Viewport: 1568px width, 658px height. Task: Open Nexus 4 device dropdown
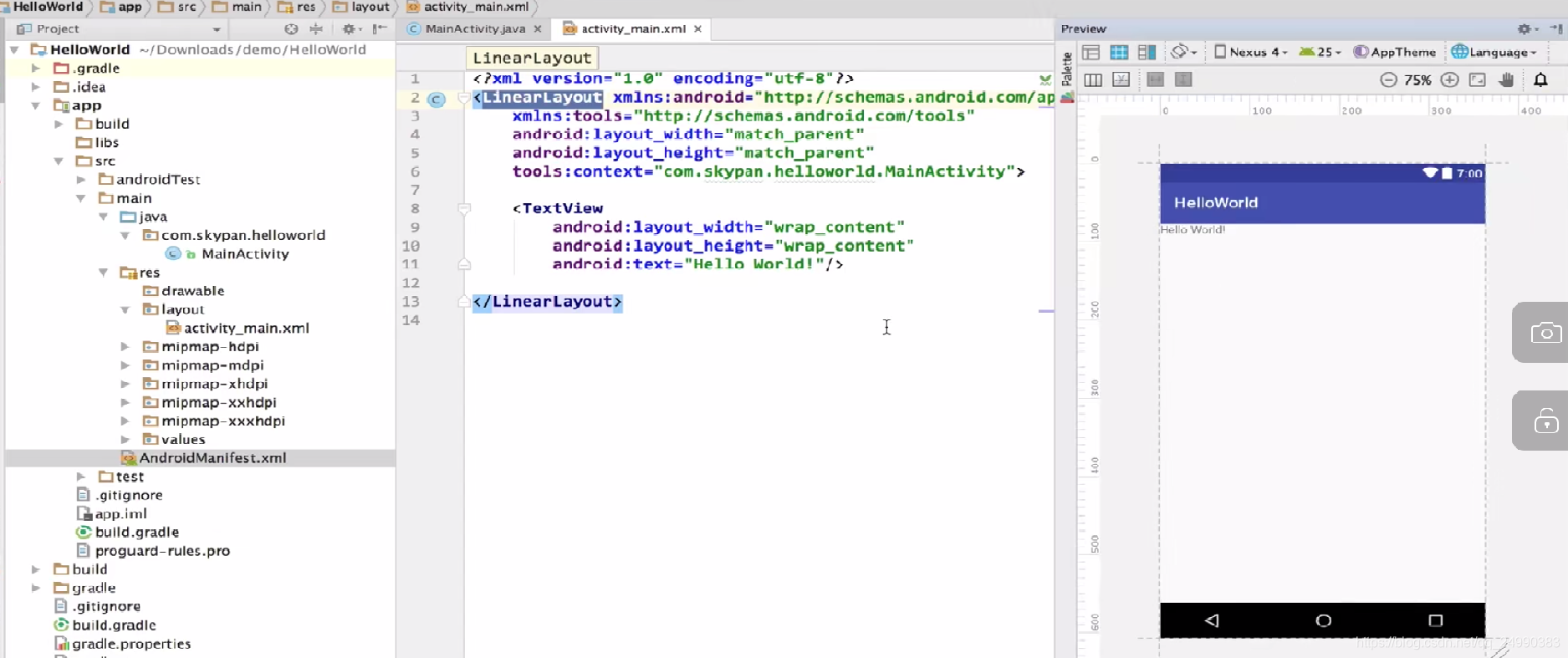coord(1251,52)
